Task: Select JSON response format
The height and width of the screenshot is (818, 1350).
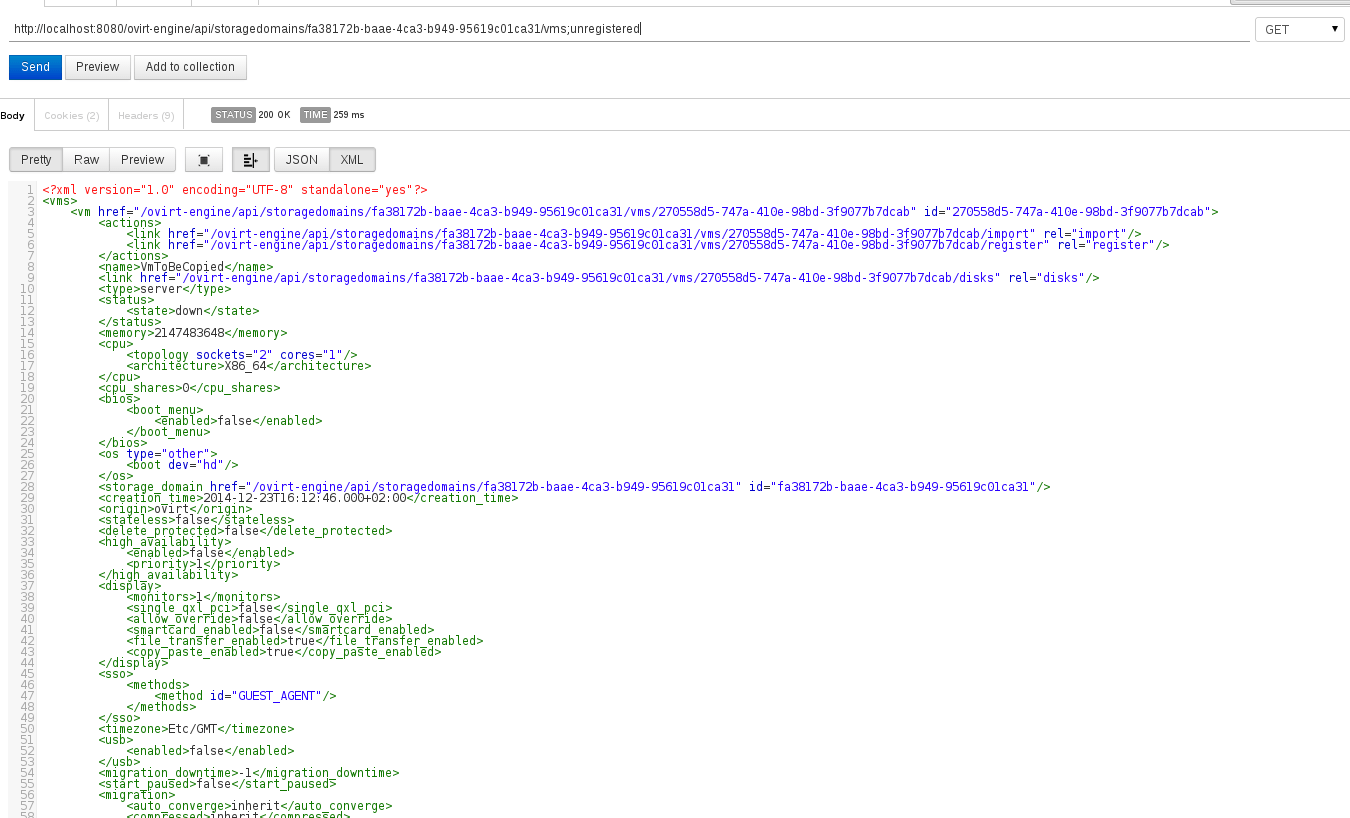Action: click(300, 159)
